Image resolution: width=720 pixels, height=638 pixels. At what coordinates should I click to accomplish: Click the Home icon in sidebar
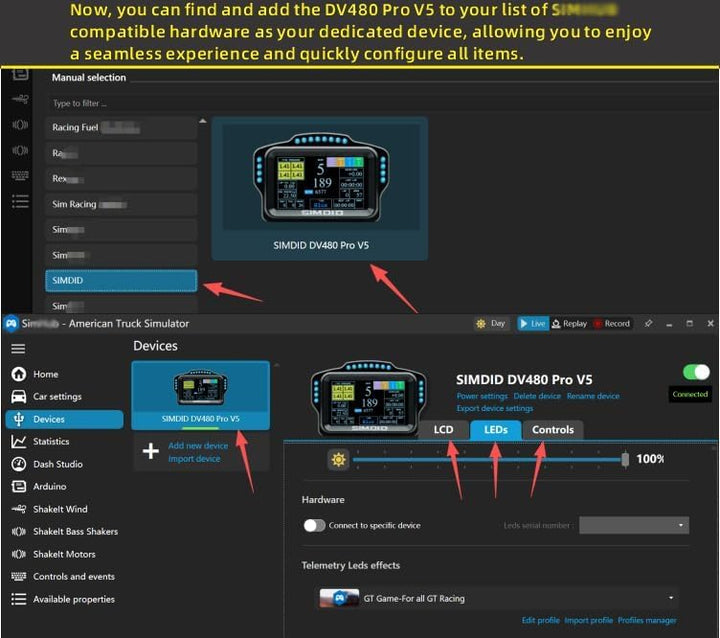[x=19, y=374]
